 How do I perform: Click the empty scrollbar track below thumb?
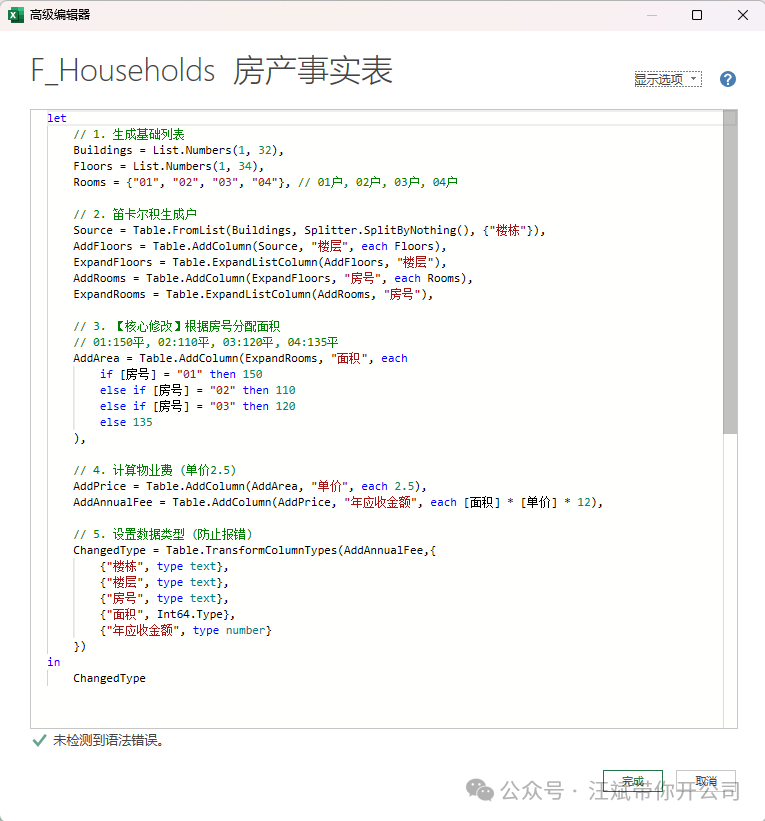click(730, 580)
